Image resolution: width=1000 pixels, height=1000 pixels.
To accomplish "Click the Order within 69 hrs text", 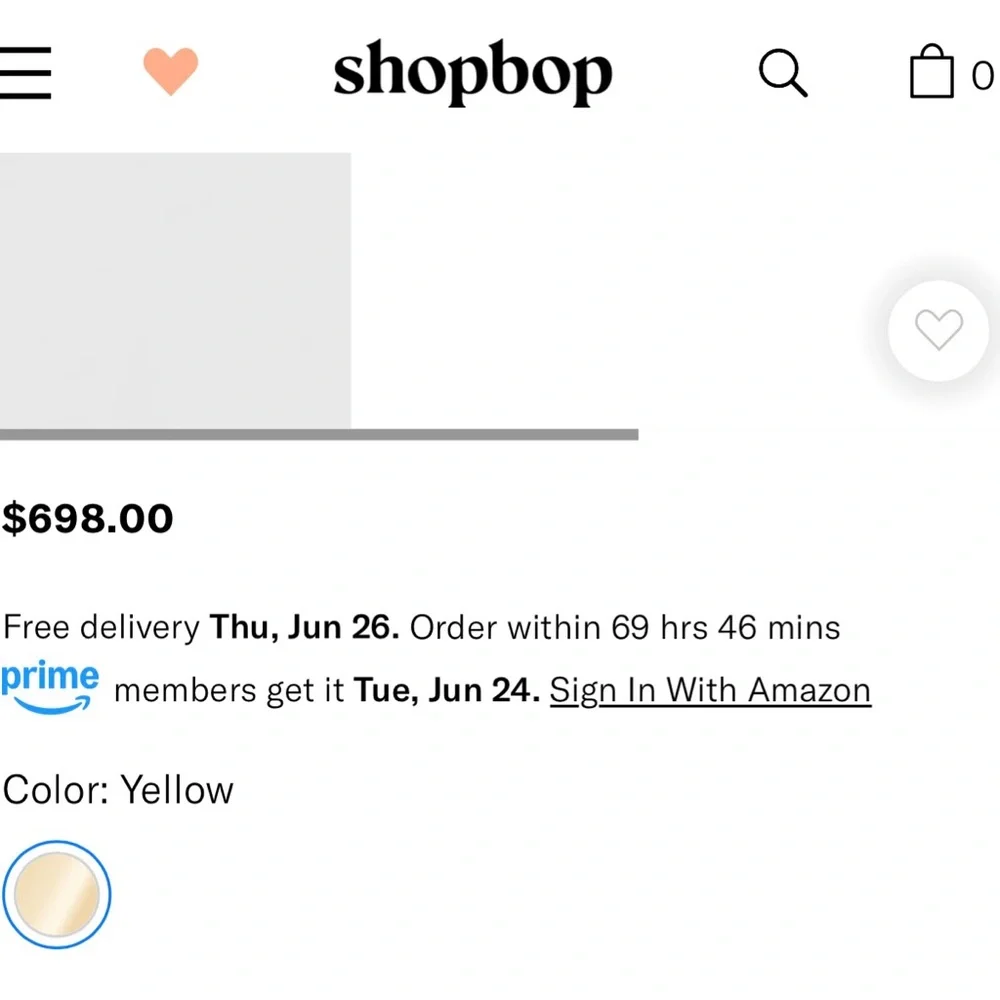I will pyautogui.click(x=624, y=628).
